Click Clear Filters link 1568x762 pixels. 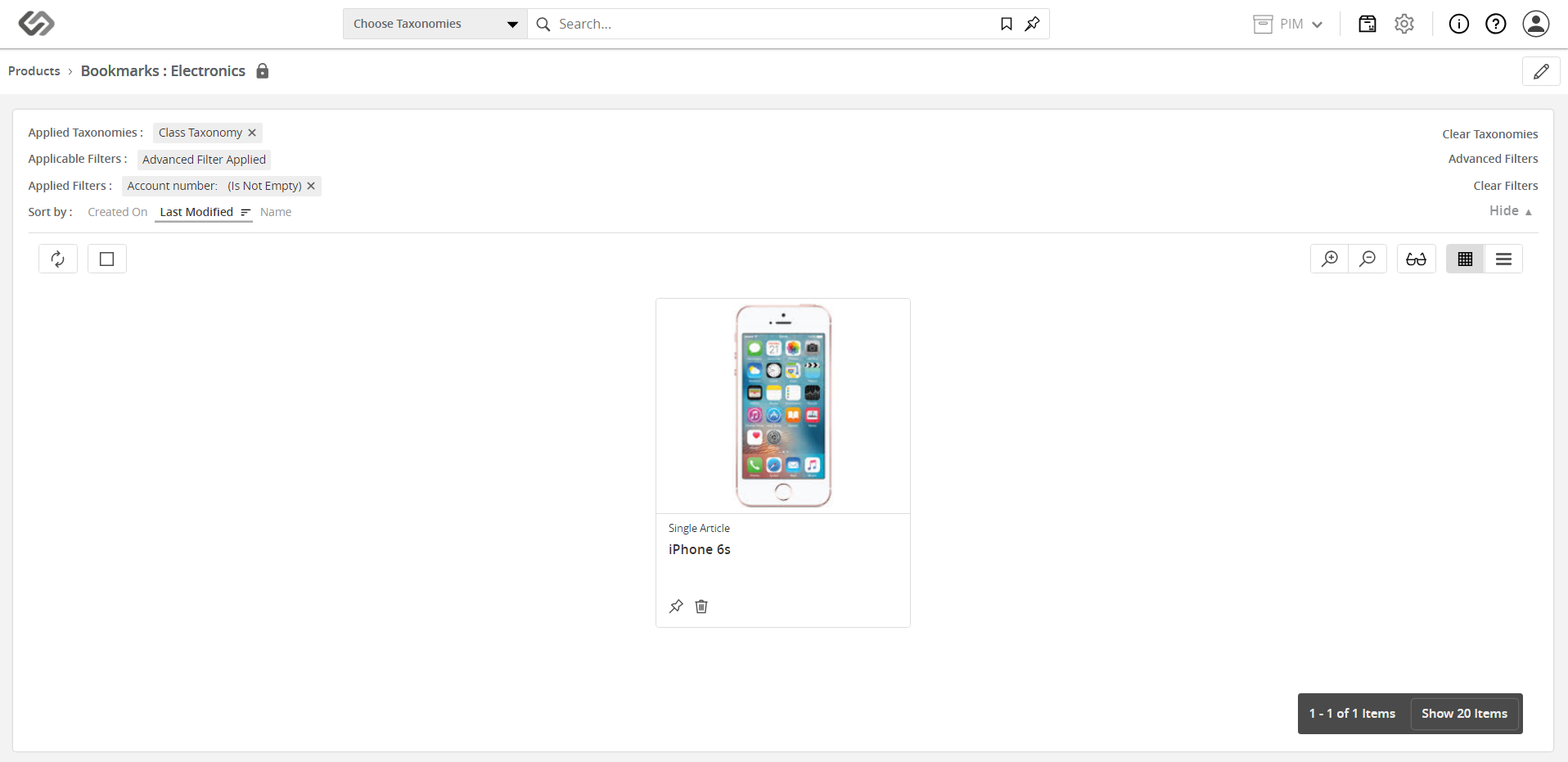[1506, 186]
